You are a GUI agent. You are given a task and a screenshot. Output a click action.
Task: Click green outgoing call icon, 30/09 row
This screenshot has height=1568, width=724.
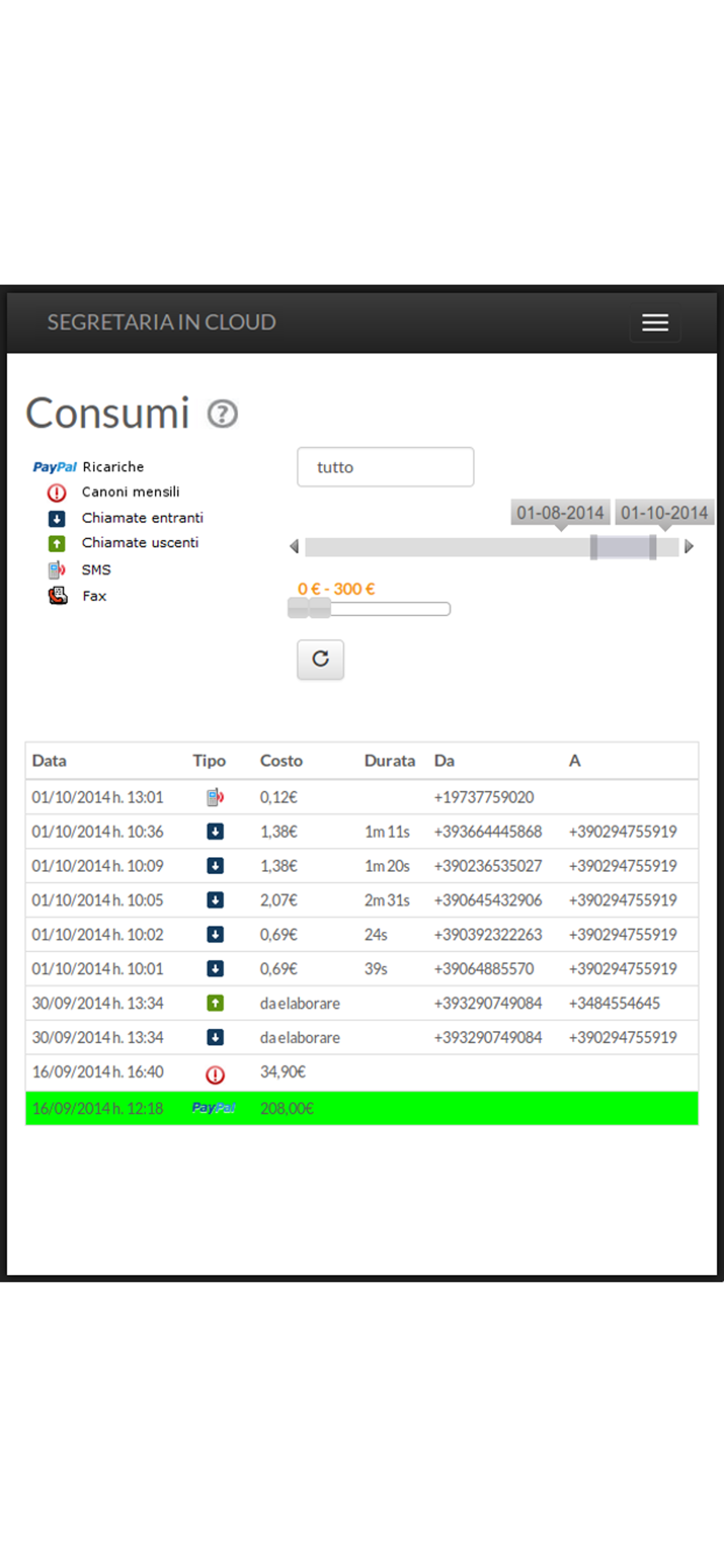[x=215, y=1003]
